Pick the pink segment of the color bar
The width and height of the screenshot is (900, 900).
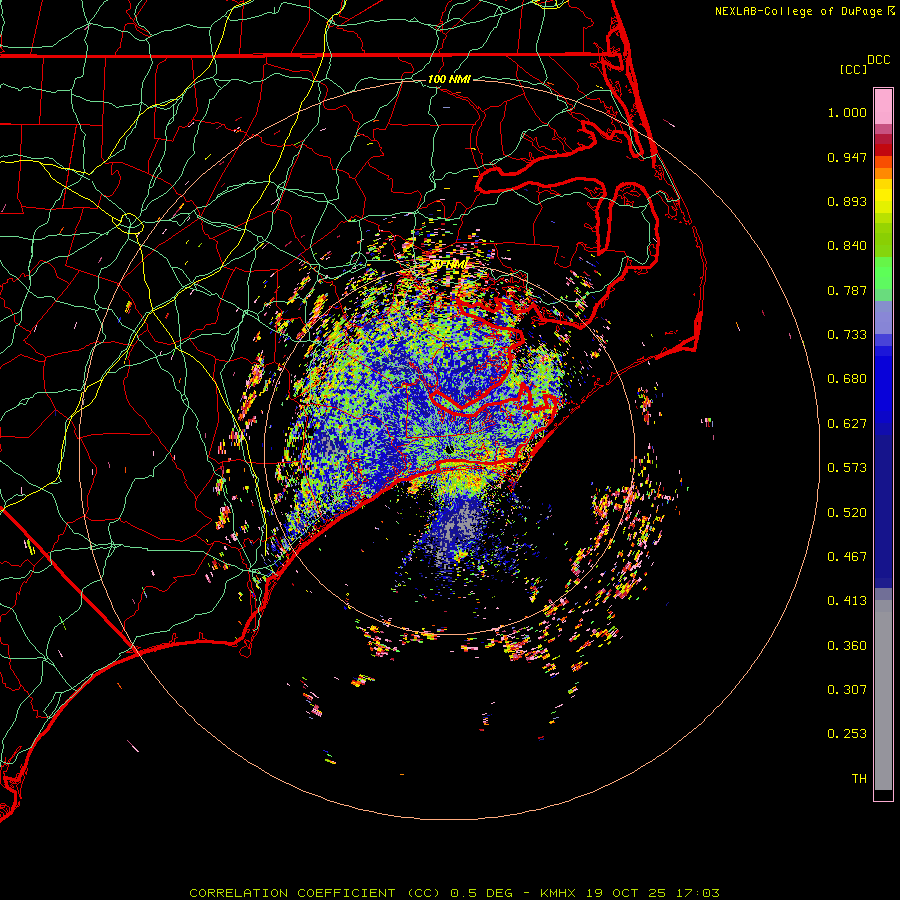pyautogui.click(x=883, y=107)
